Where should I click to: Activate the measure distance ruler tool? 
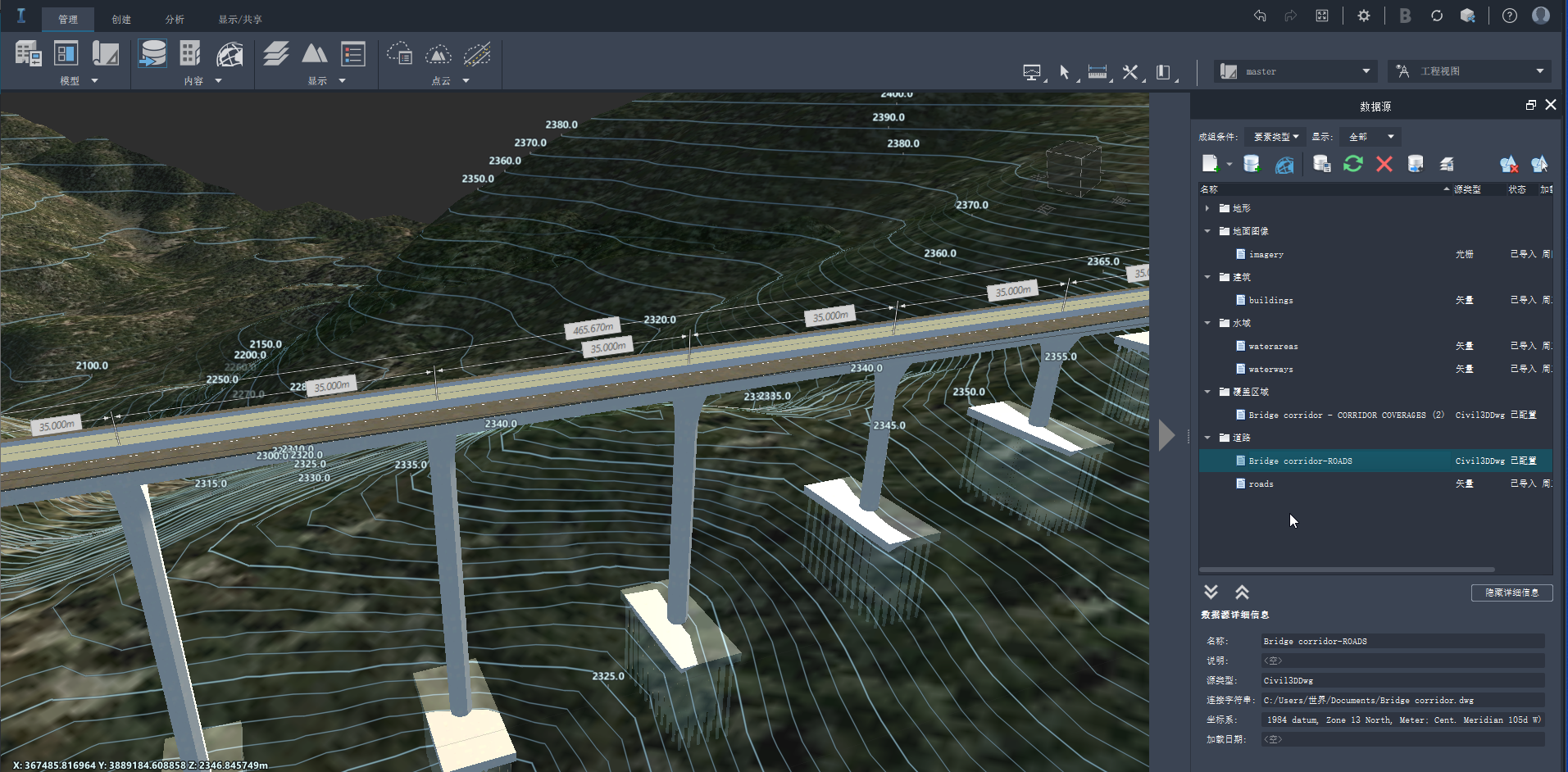pos(1098,72)
